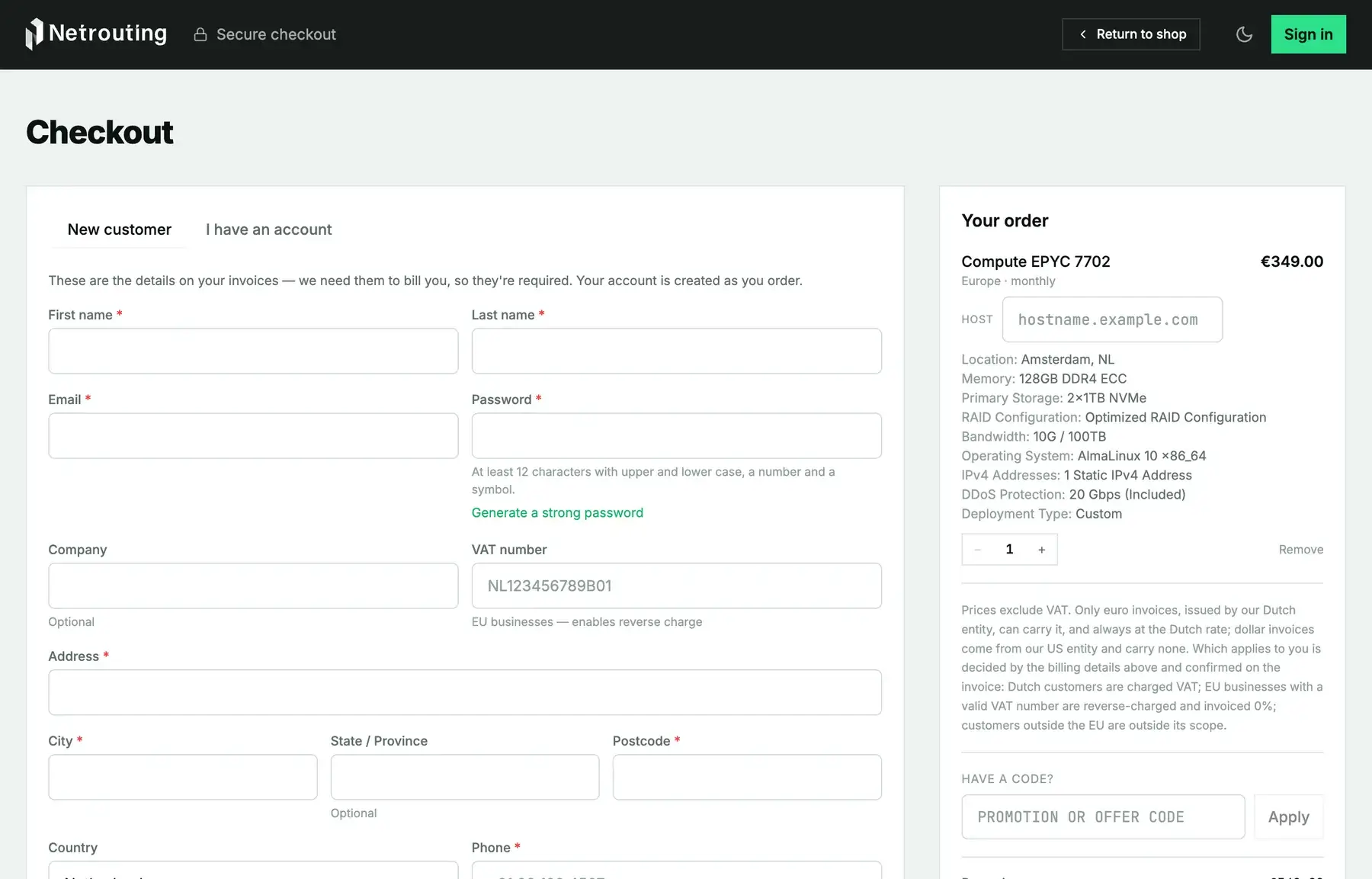Focus the Company input field
The height and width of the screenshot is (879, 1372).
coord(253,585)
